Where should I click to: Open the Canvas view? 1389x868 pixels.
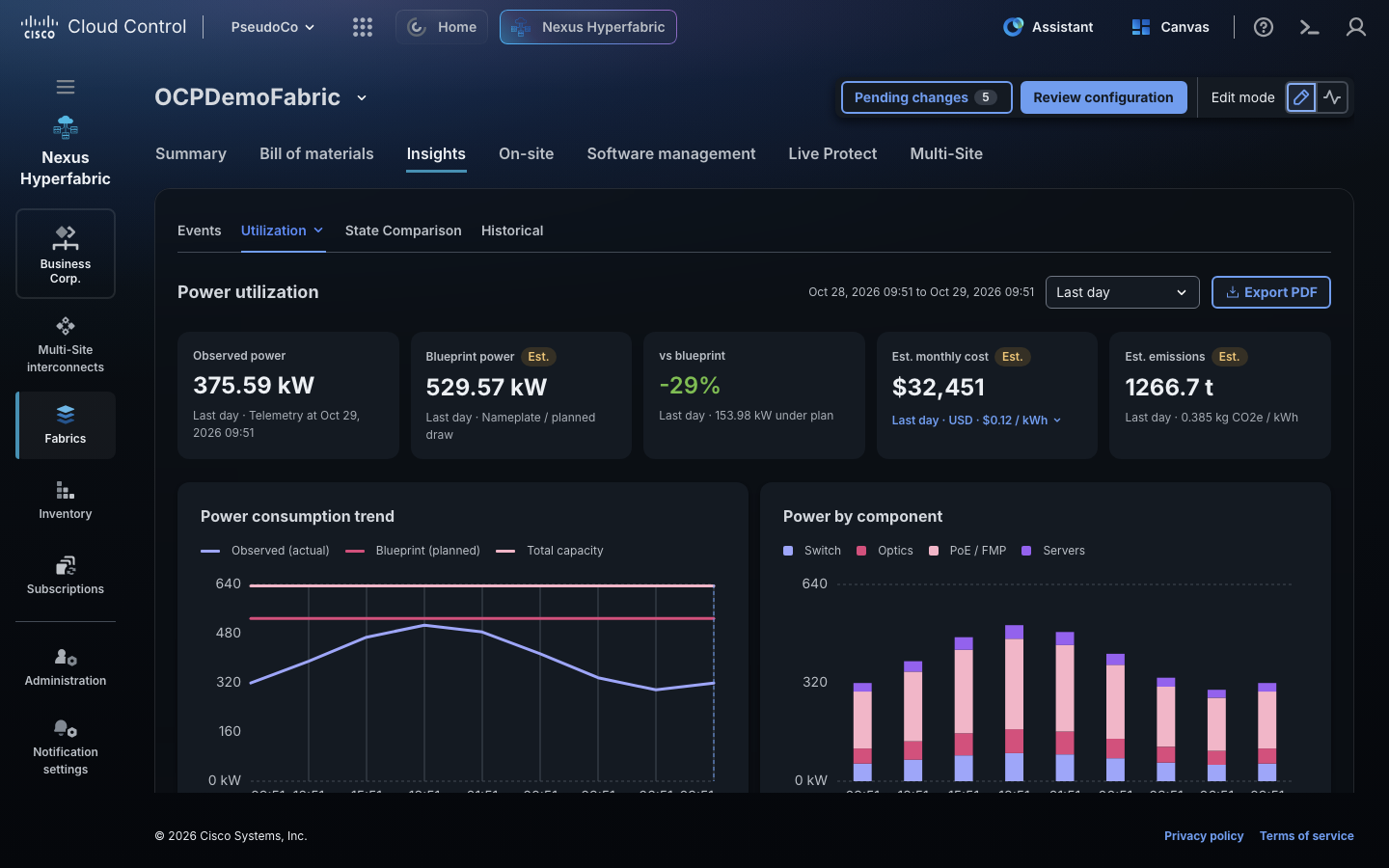tap(1170, 27)
